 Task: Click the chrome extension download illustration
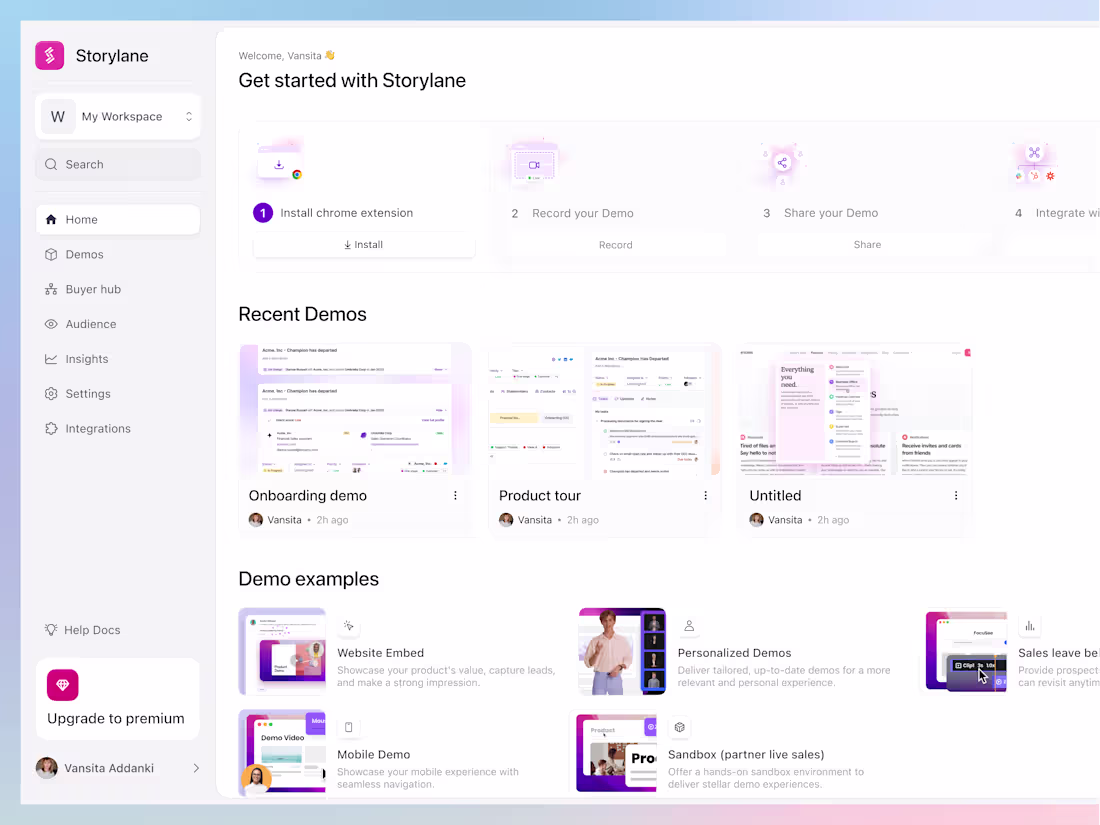point(280,163)
